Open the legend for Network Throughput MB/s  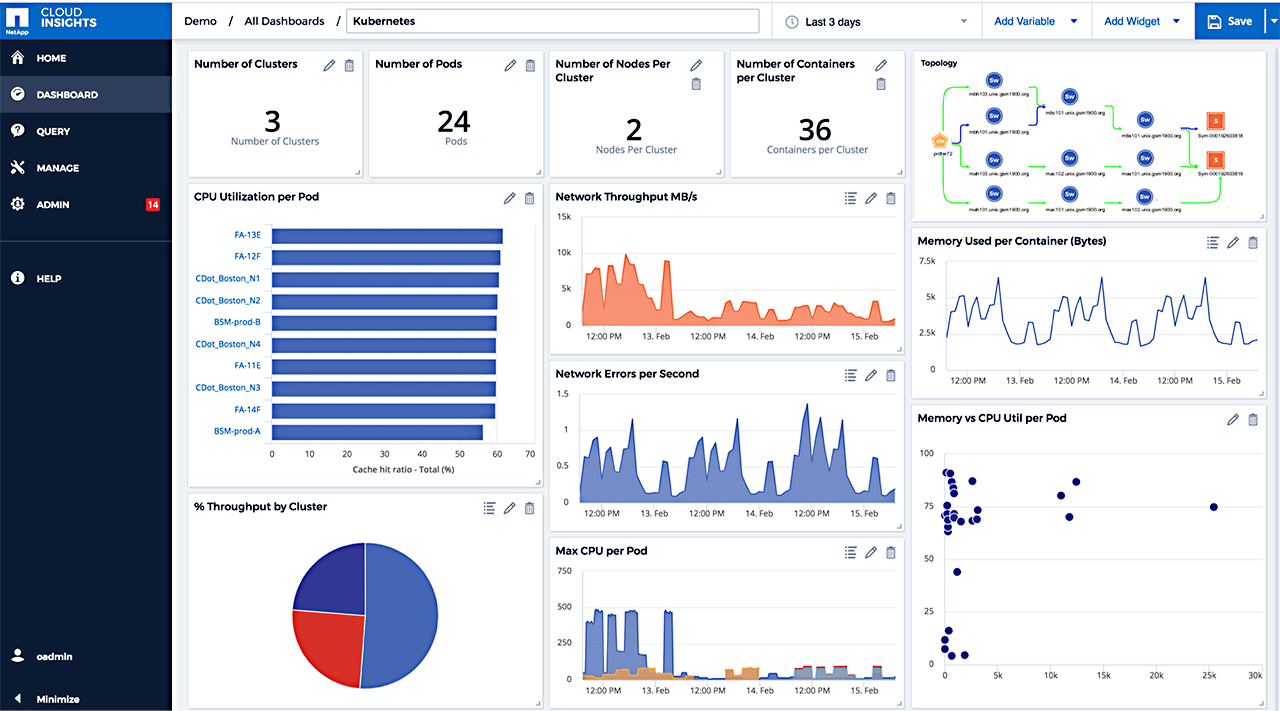pyautogui.click(x=851, y=198)
